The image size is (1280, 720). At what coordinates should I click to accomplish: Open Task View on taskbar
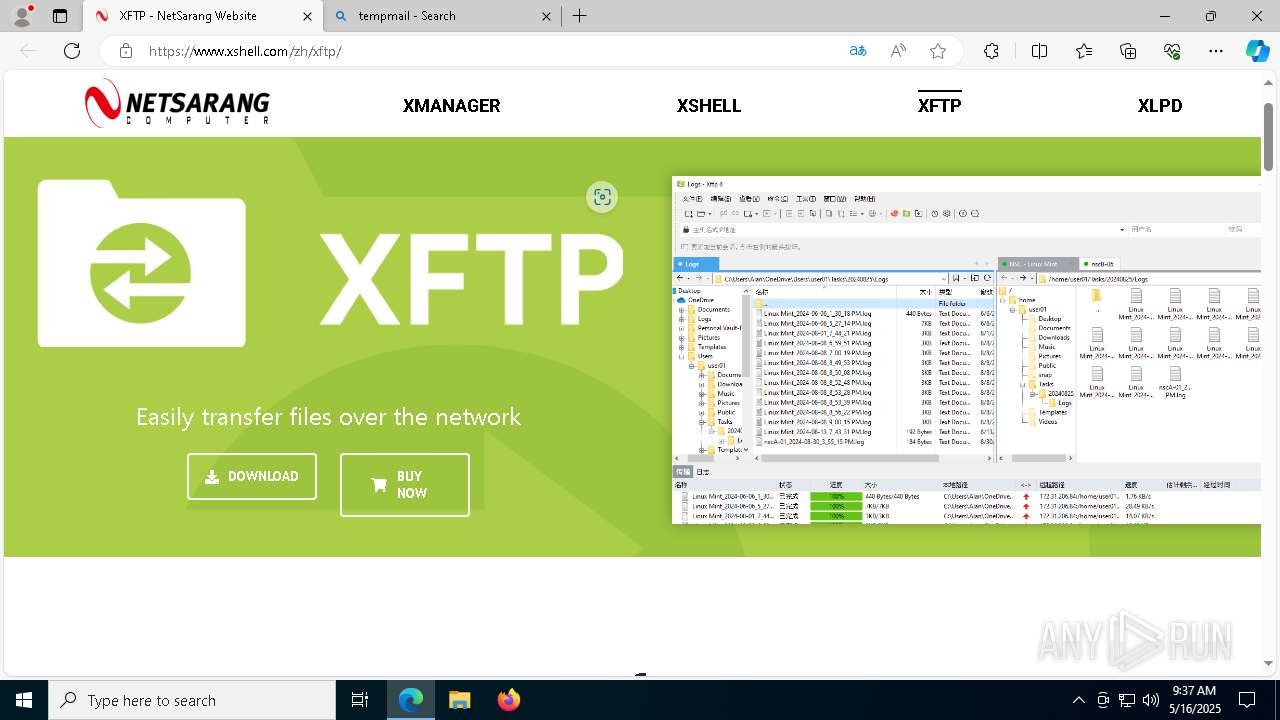click(360, 700)
